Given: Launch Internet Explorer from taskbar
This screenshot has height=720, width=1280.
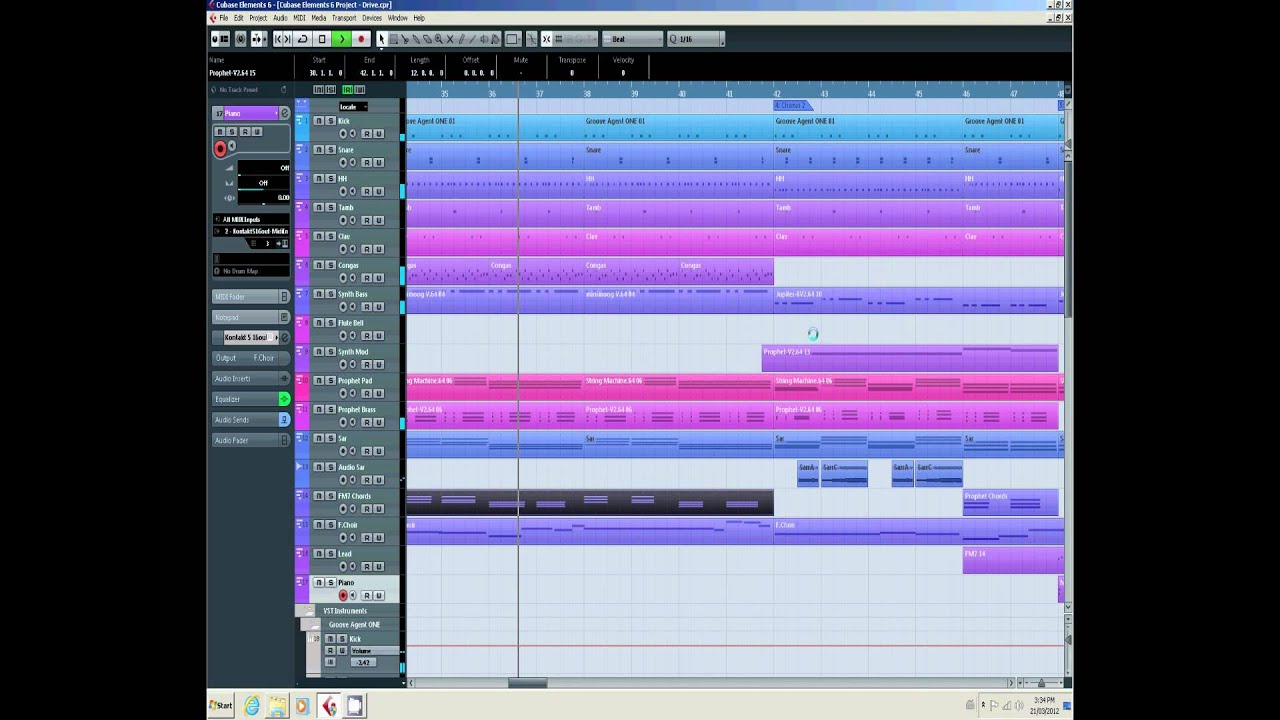Looking at the screenshot, I should tap(252, 706).
